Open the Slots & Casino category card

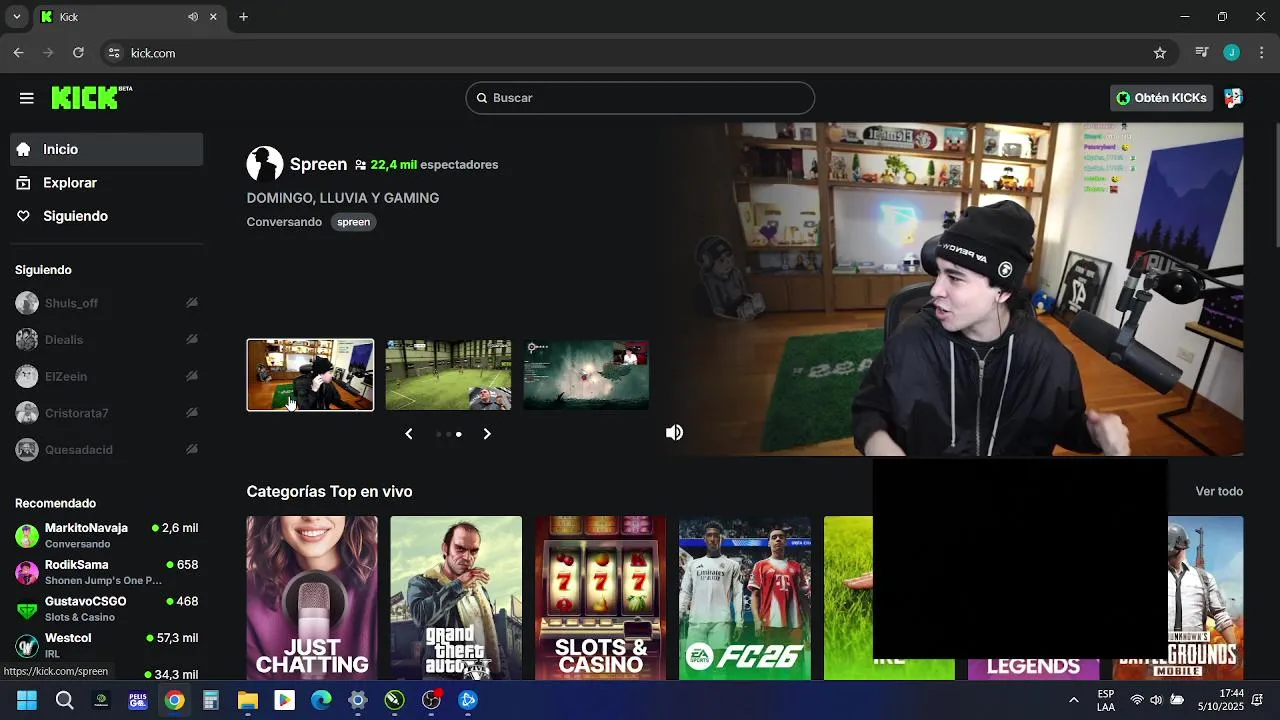(x=600, y=598)
